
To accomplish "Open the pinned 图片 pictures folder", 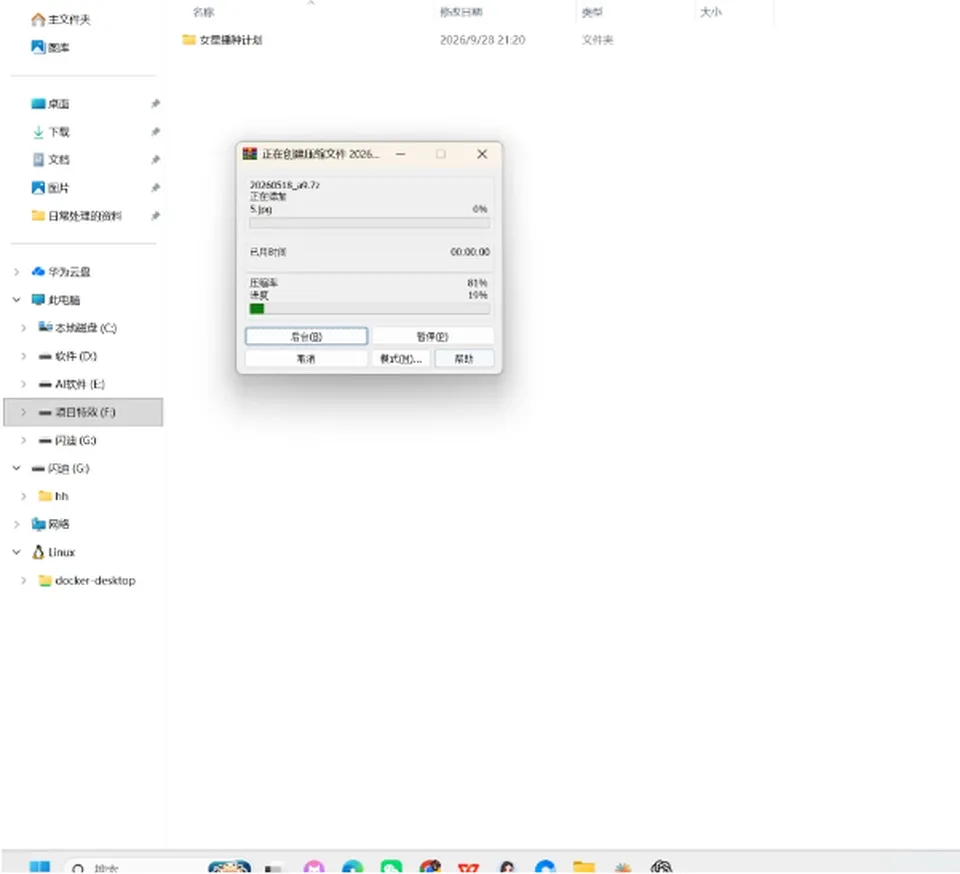I will click(50, 188).
